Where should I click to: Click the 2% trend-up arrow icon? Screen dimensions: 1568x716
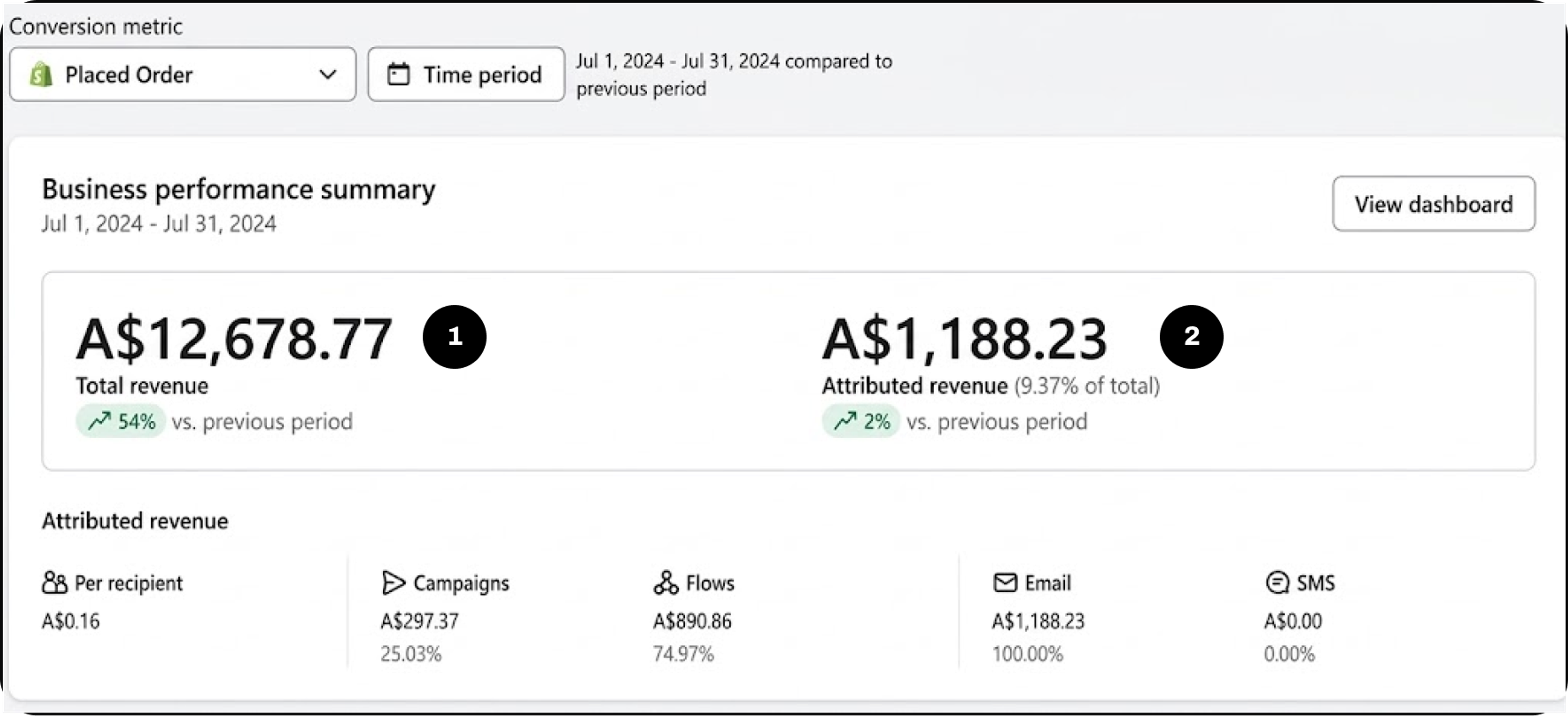pos(846,421)
